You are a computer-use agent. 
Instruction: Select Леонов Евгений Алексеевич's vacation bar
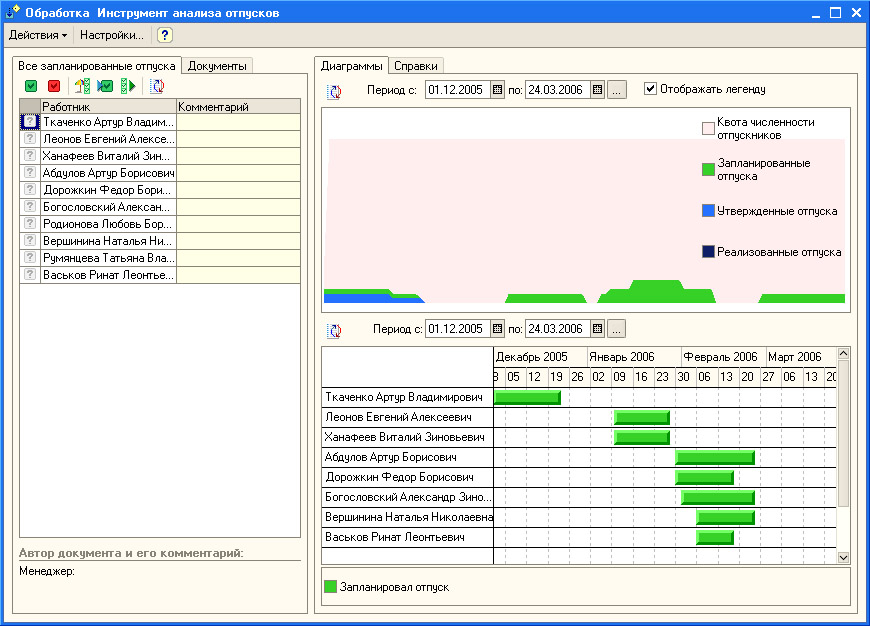[x=642, y=417]
